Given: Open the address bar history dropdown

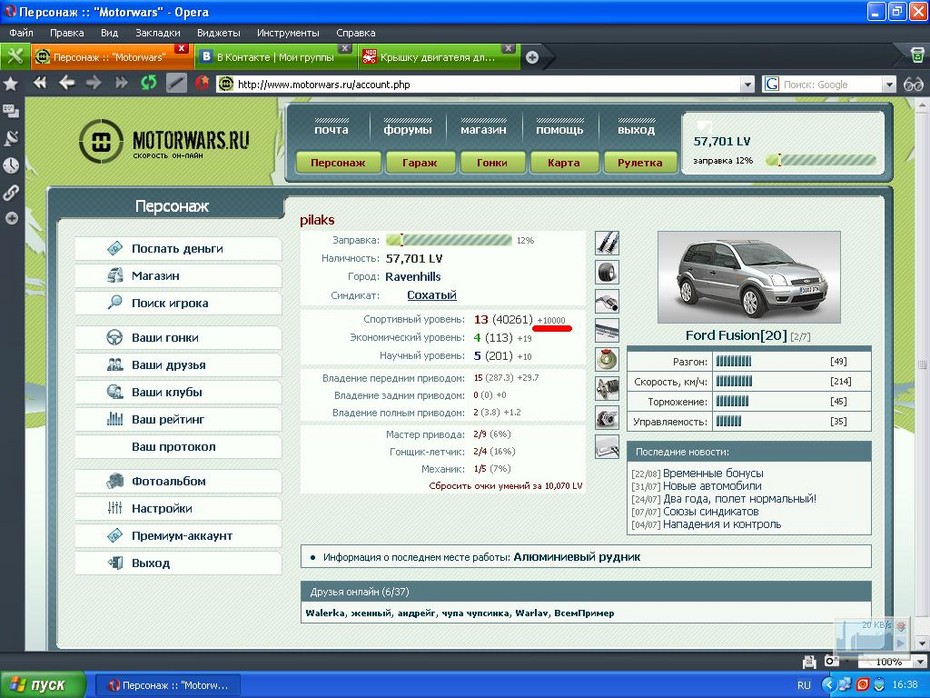Looking at the screenshot, I should tap(747, 85).
